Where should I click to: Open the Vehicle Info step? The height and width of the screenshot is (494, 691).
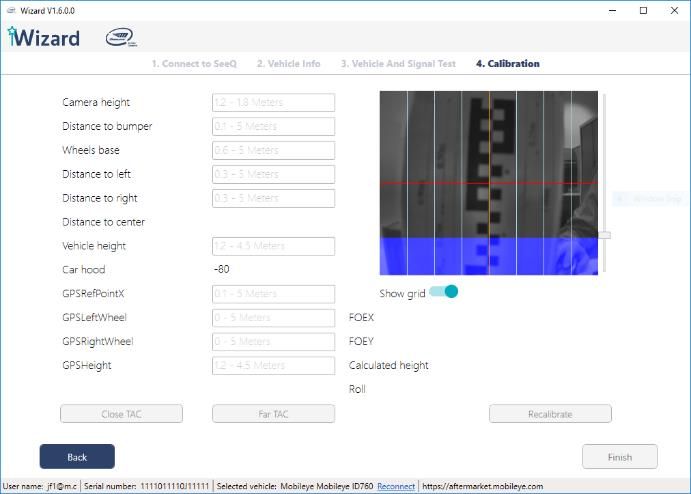click(288, 63)
